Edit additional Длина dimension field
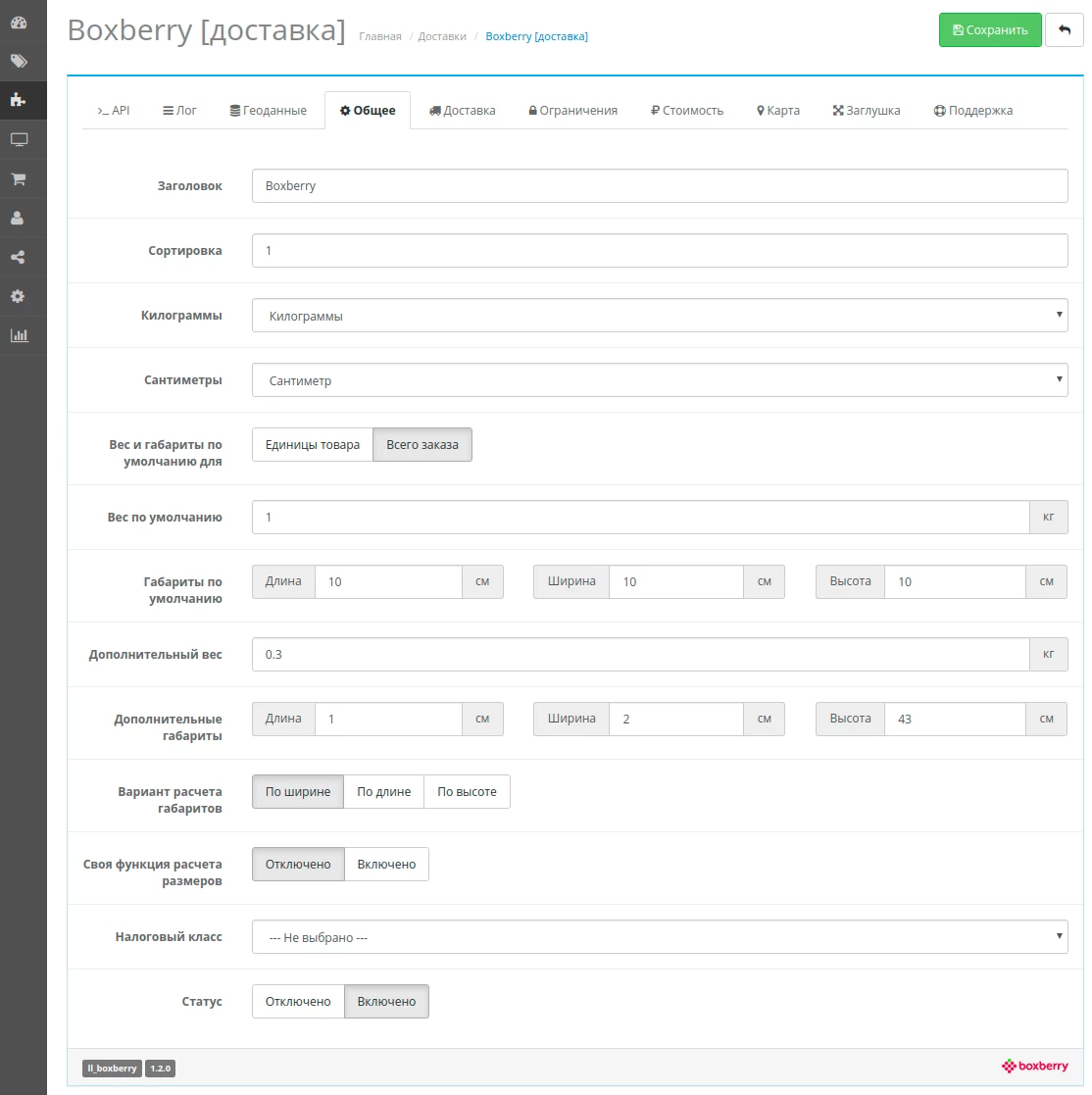This screenshot has width=1092, height=1095. tap(389, 719)
